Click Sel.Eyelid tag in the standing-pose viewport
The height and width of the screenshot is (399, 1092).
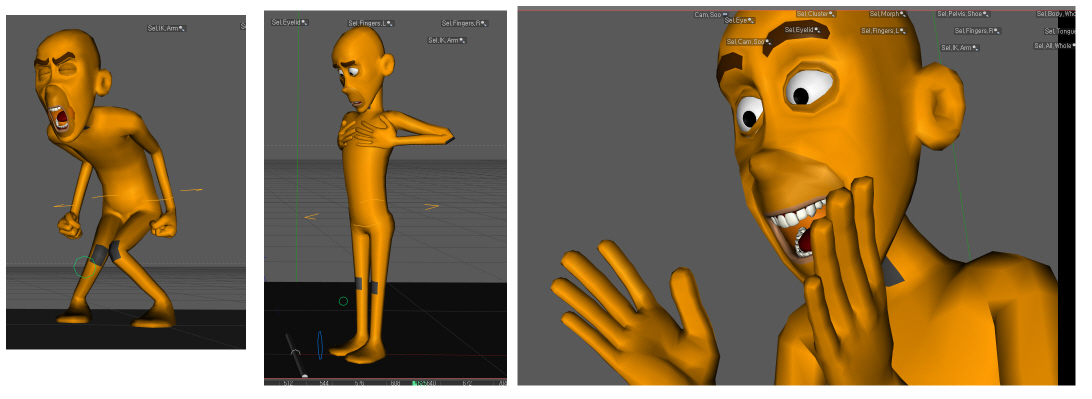pyautogui.click(x=290, y=23)
